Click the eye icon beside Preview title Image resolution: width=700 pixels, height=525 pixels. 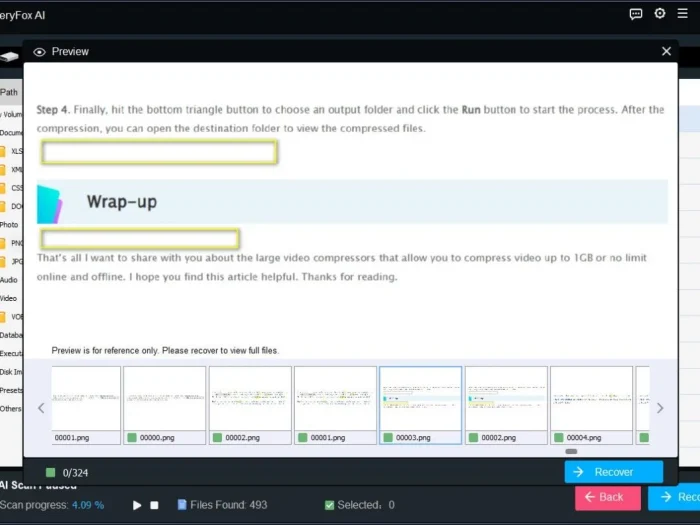coord(40,52)
